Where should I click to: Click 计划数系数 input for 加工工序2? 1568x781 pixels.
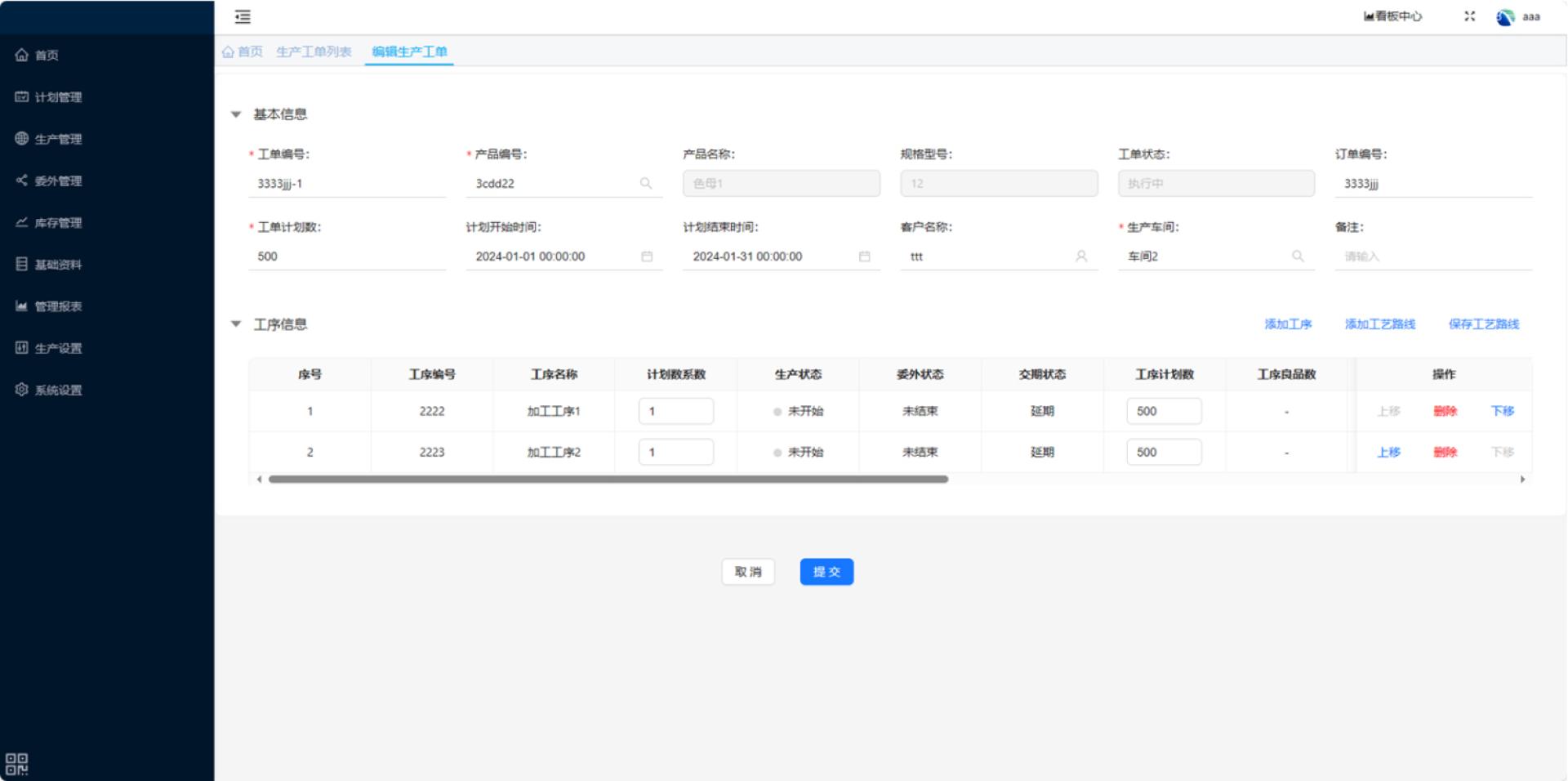coord(676,452)
